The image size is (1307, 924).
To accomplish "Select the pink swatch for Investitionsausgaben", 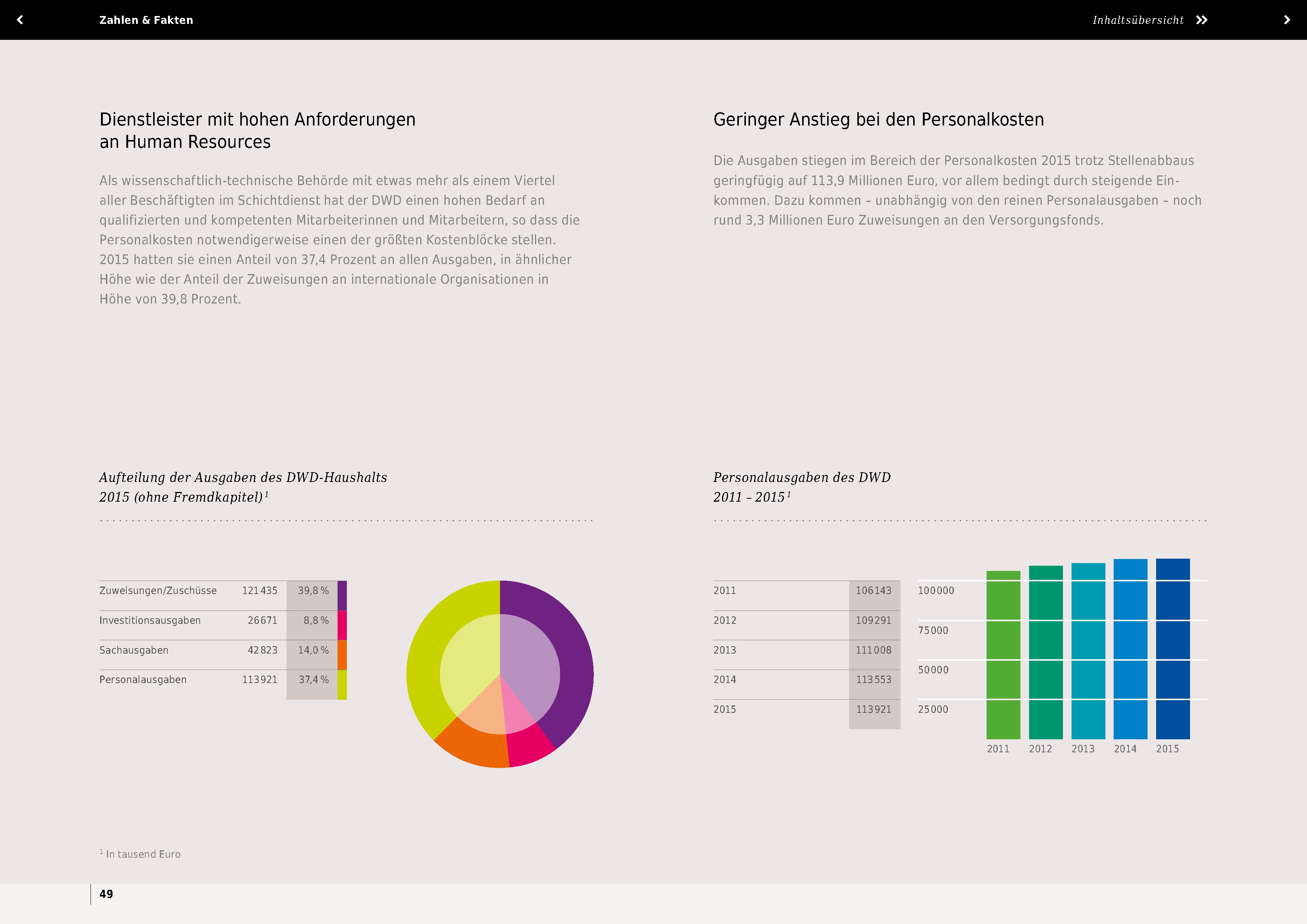I will [x=342, y=625].
